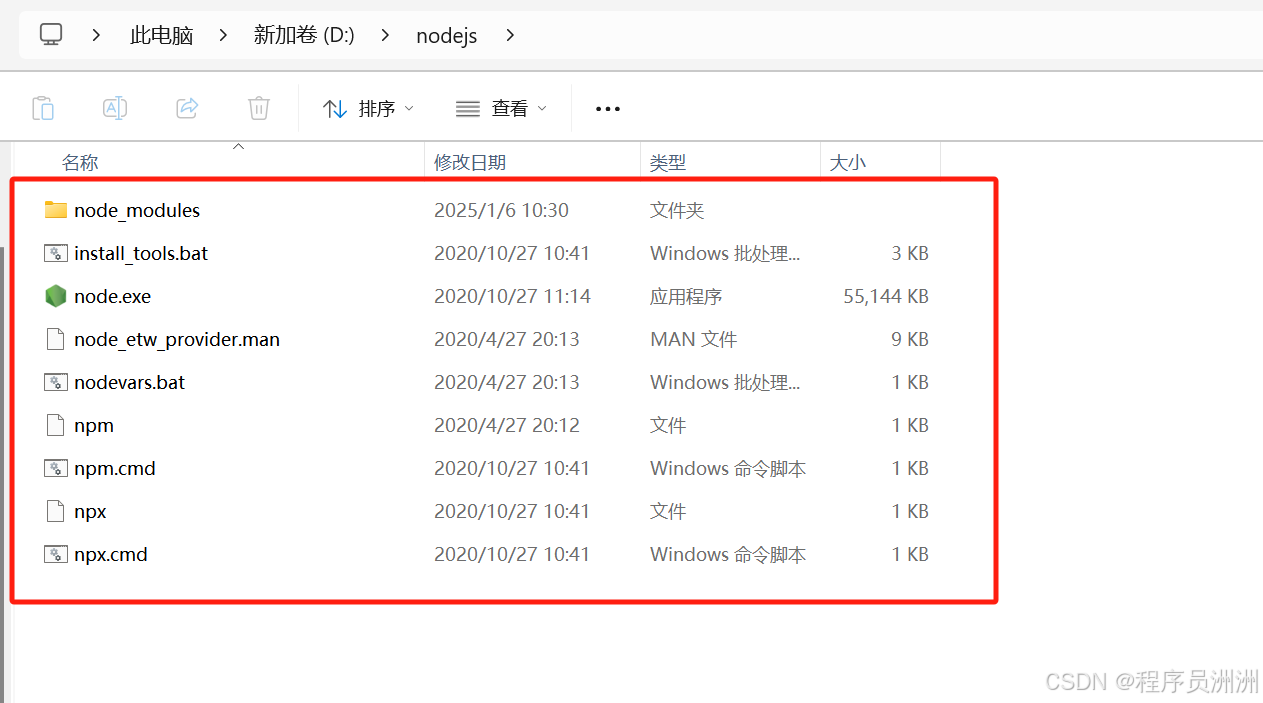Select the node_etw_provider.man file name
1263x703 pixels.
pyautogui.click(x=177, y=339)
